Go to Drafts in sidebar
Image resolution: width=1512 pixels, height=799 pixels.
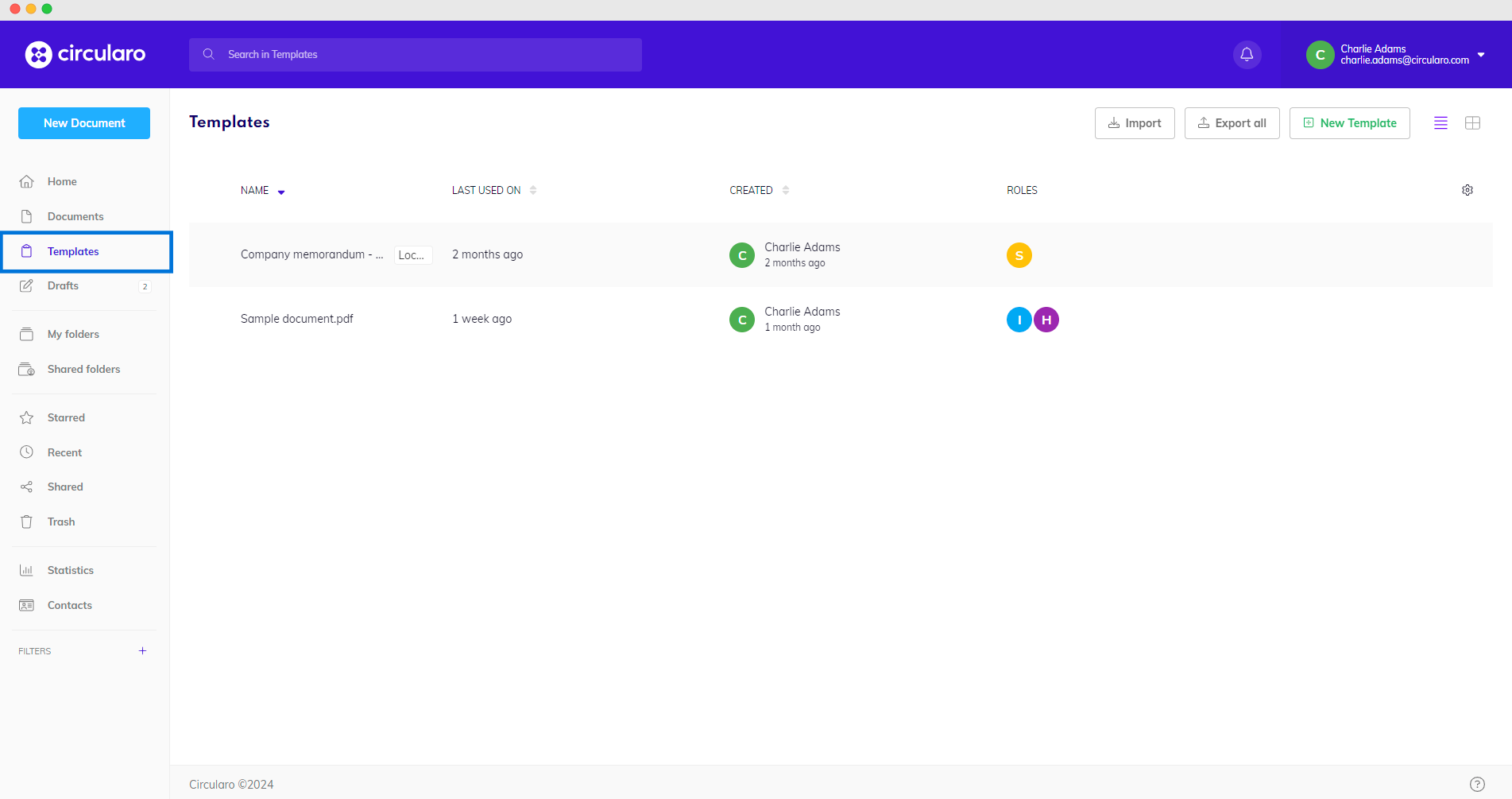[63, 286]
